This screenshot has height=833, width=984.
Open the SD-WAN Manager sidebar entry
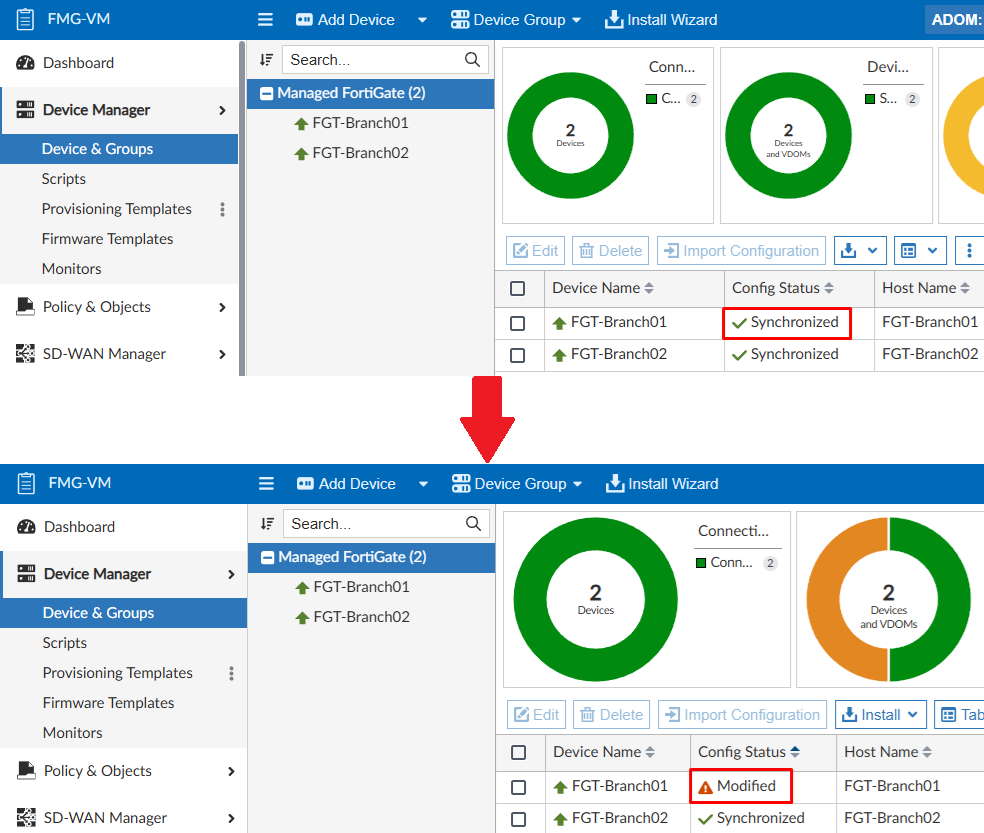99,353
